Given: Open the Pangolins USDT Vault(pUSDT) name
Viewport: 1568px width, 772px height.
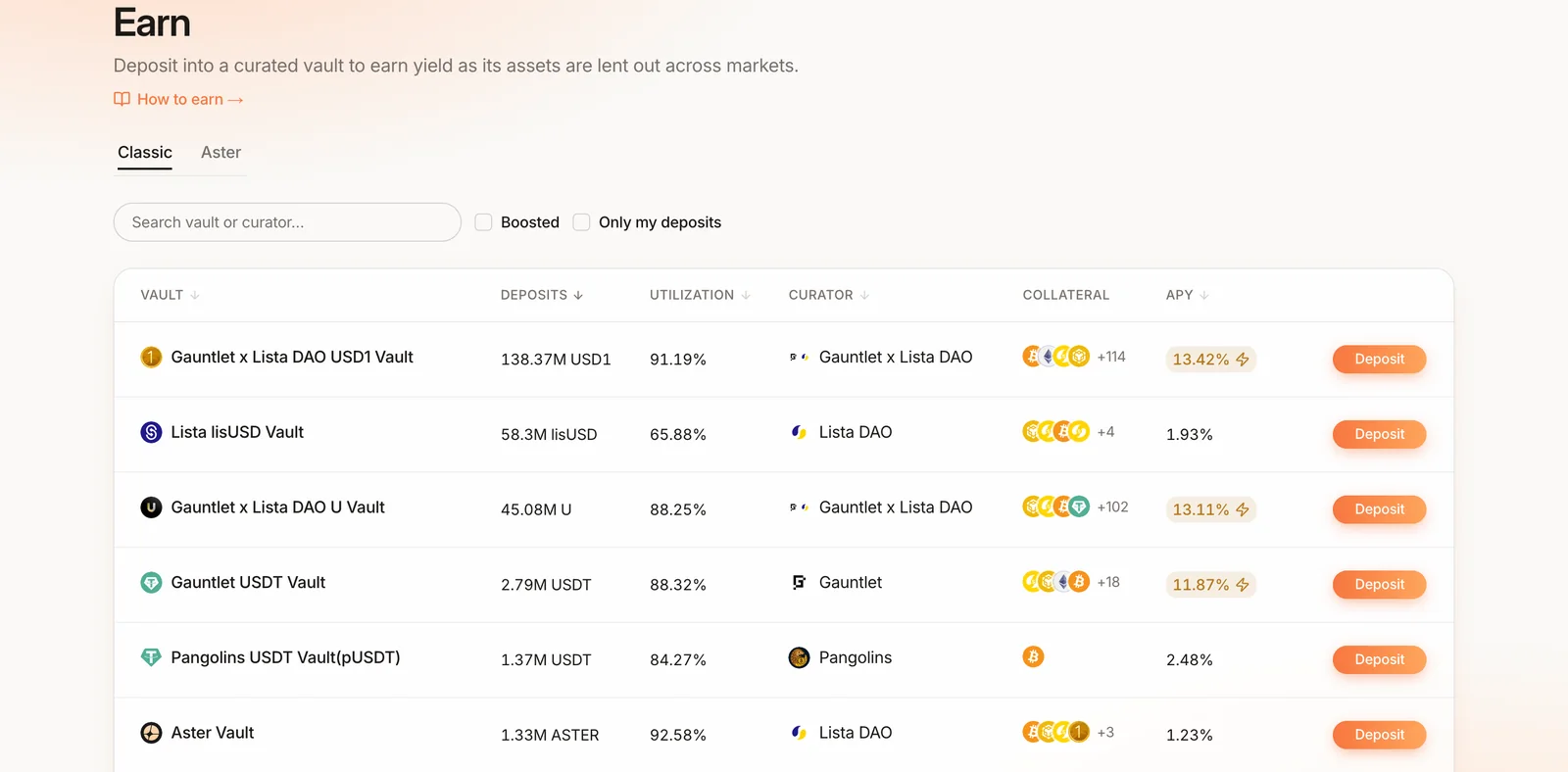Looking at the screenshot, I should 285,657.
